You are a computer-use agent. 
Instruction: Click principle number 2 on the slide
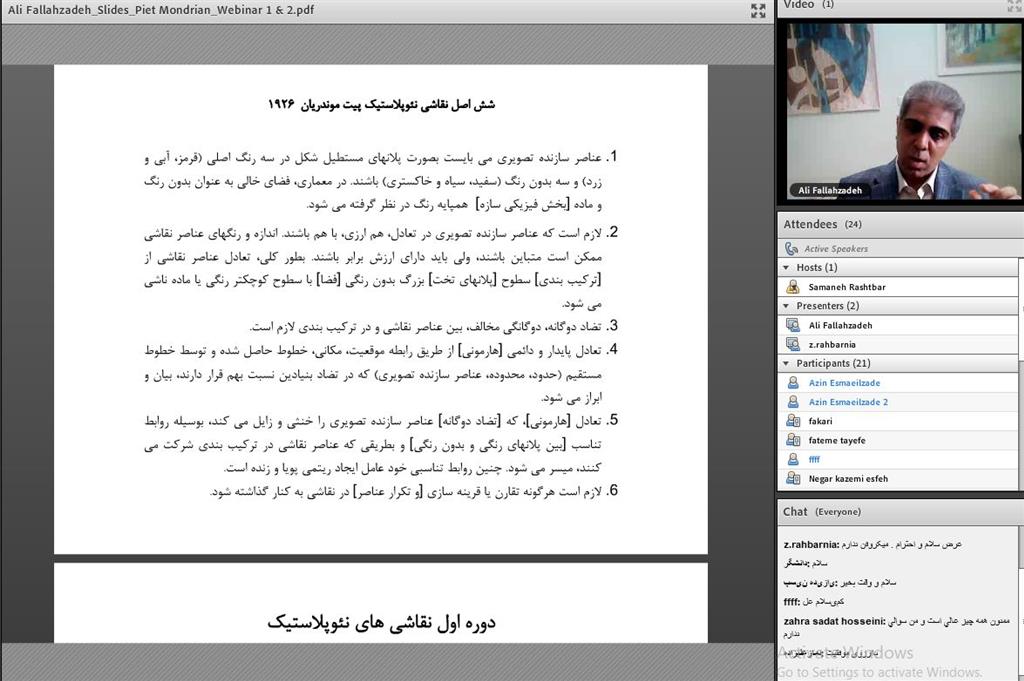click(381, 268)
